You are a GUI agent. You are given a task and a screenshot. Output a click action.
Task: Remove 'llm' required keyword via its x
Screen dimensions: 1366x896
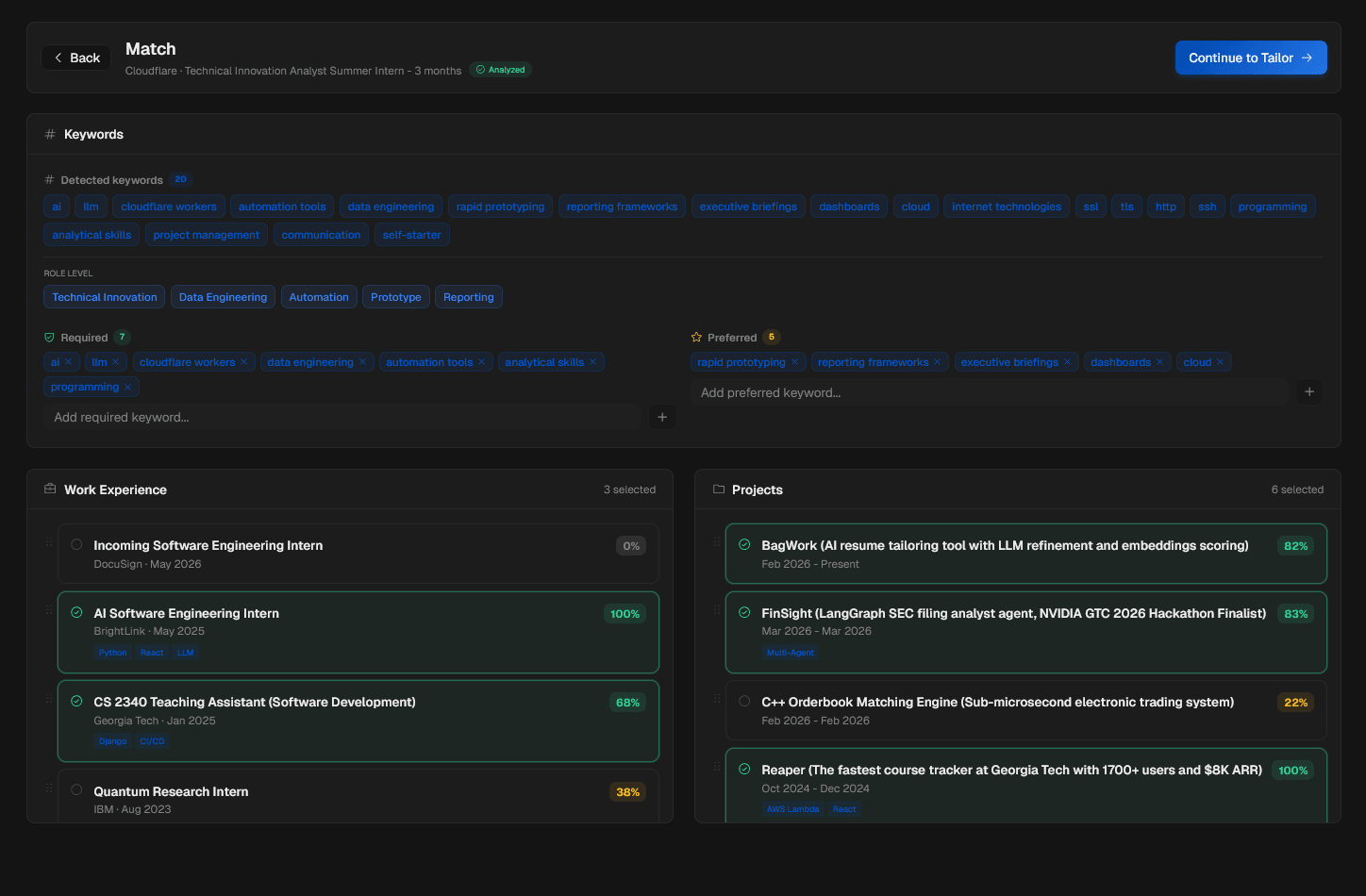point(115,362)
